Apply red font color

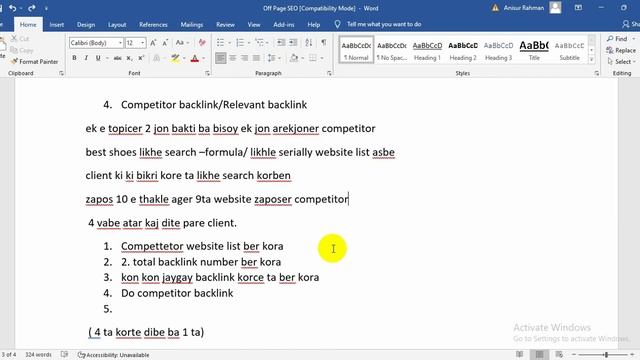(195, 58)
